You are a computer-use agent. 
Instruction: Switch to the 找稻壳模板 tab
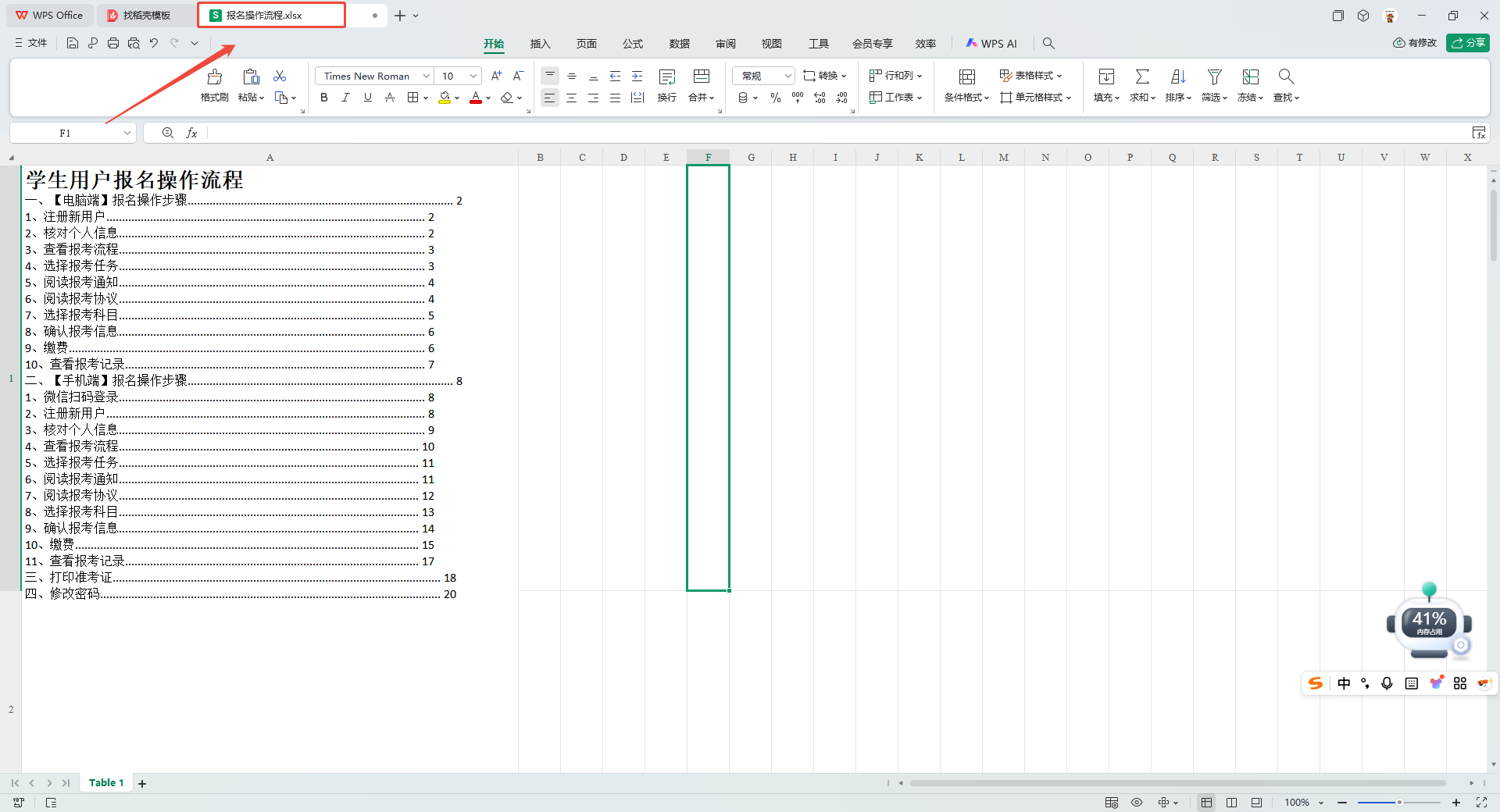(146, 15)
